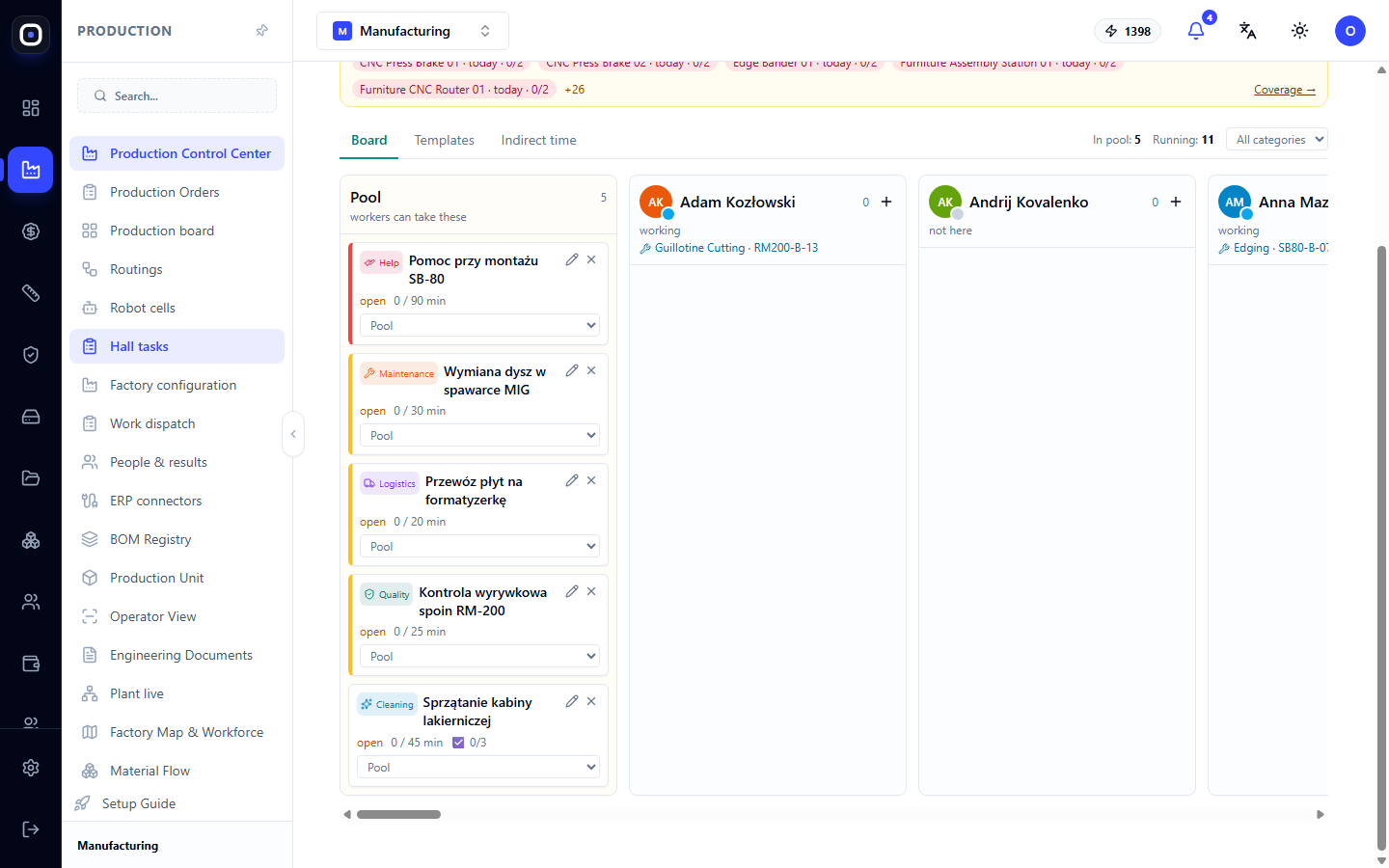Focus the sidebar Search field
Viewport: 1389px width, 868px height.
(x=177, y=95)
